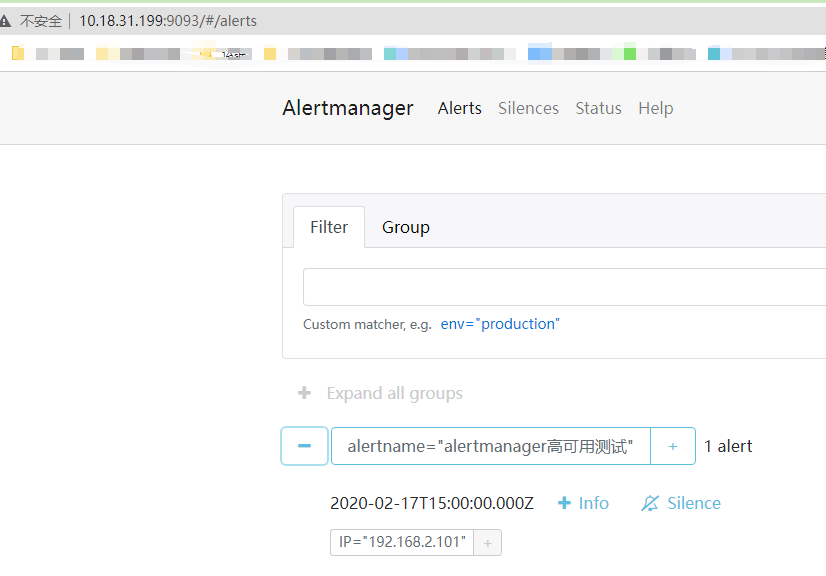Image resolution: width=826 pixels, height=576 pixels.
Task: Expand alert Info details
Action: click(x=583, y=503)
